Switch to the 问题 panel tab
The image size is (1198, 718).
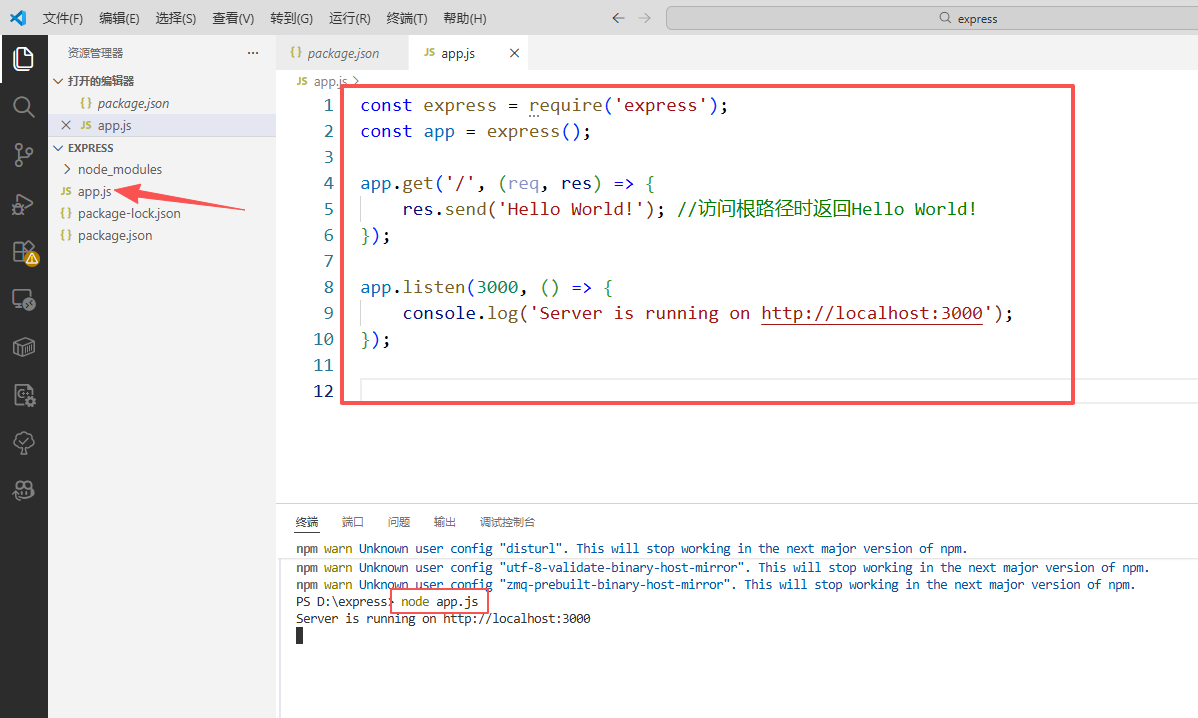[399, 522]
